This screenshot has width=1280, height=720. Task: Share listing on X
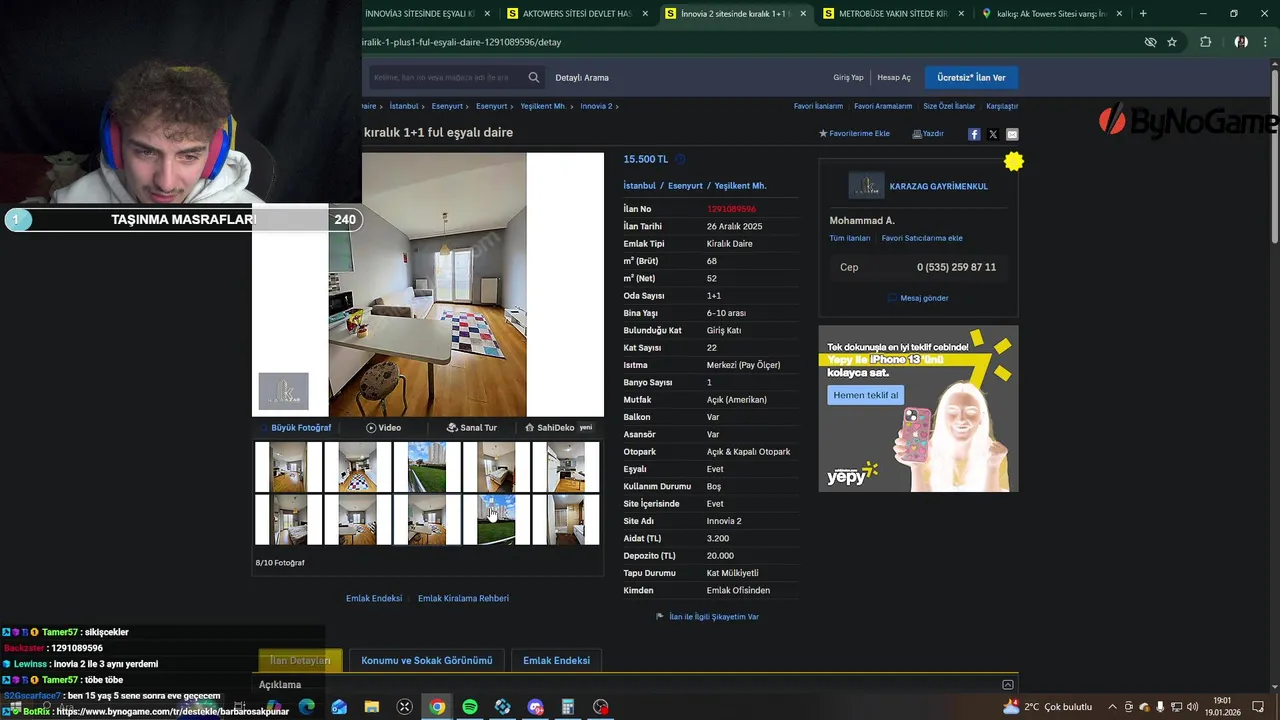click(993, 134)
